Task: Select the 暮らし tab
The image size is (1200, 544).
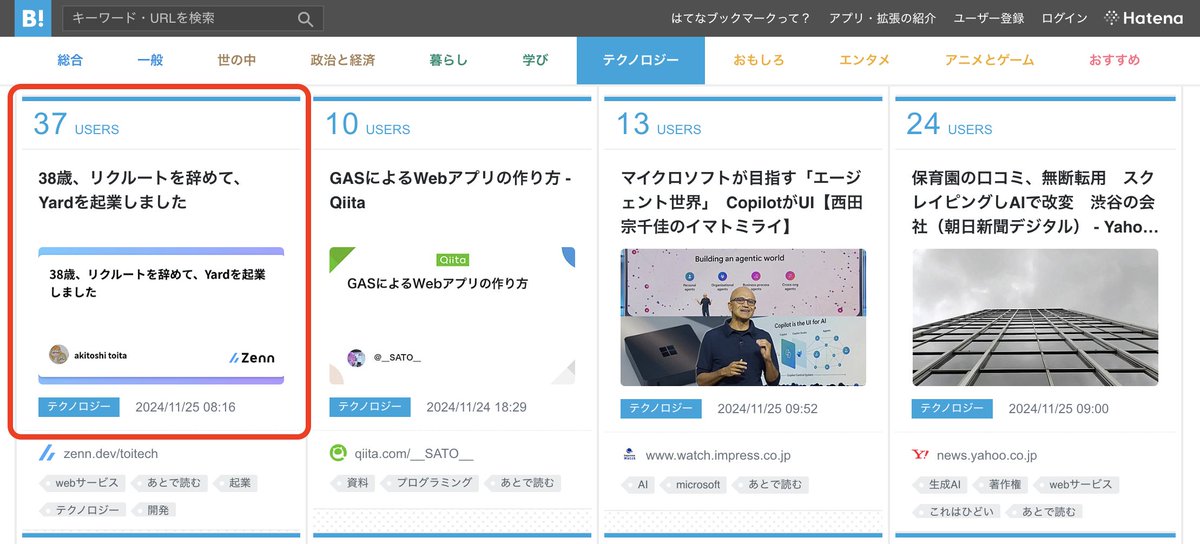Action: coord(449,60)
